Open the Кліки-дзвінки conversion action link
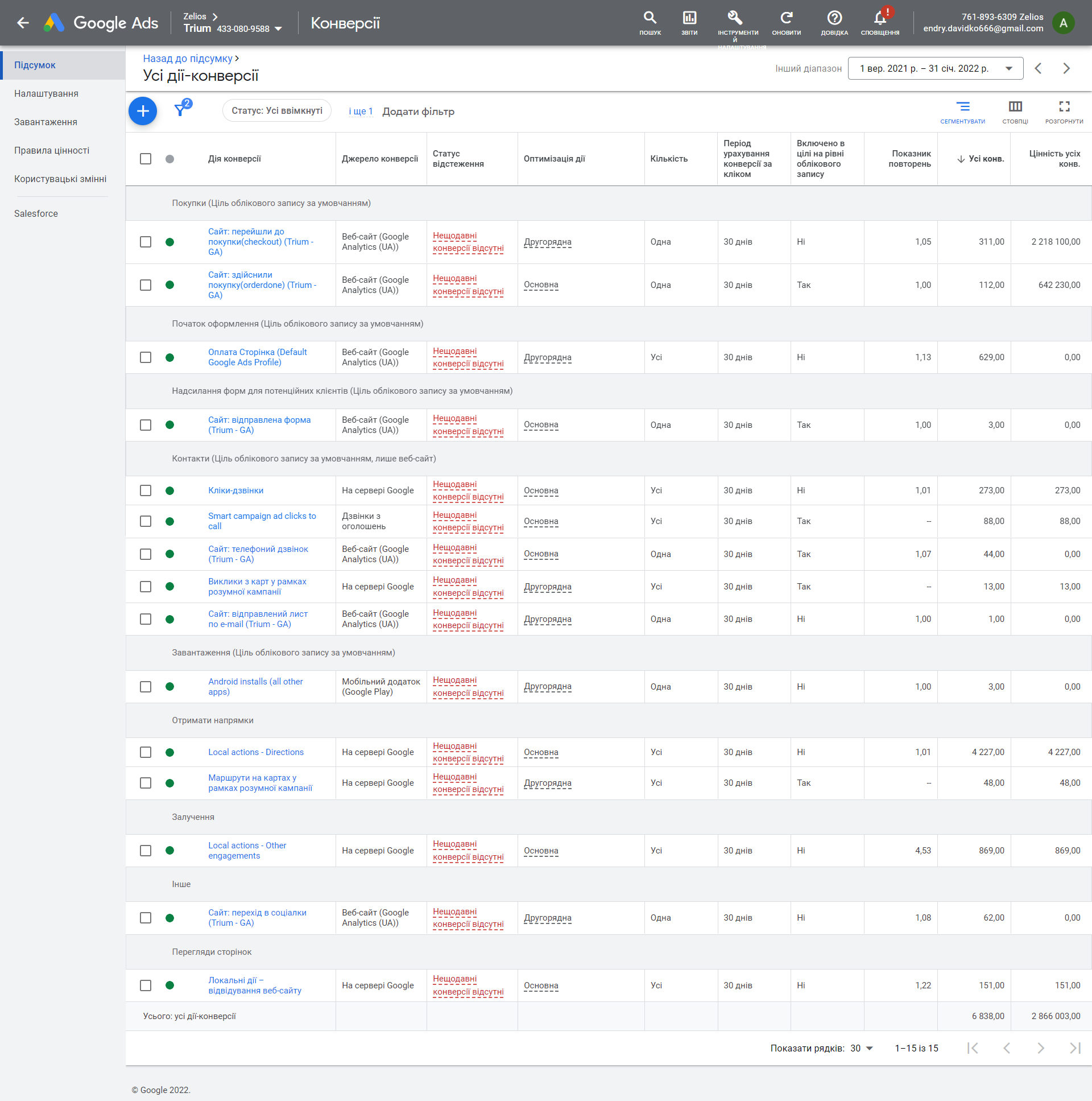The image size is (1092, 1101). click(235, 490)
